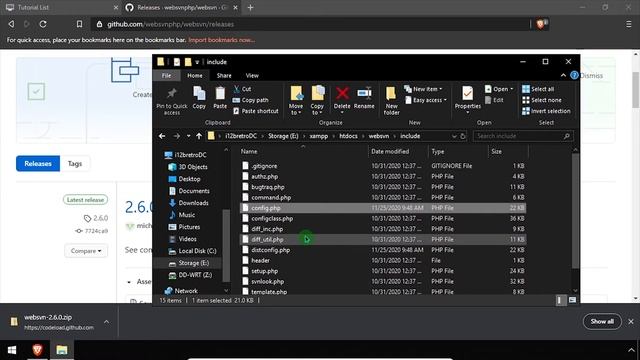Switch to the Home ribbon tab
This screenshot has height=360, width=640.
(195, 76)
